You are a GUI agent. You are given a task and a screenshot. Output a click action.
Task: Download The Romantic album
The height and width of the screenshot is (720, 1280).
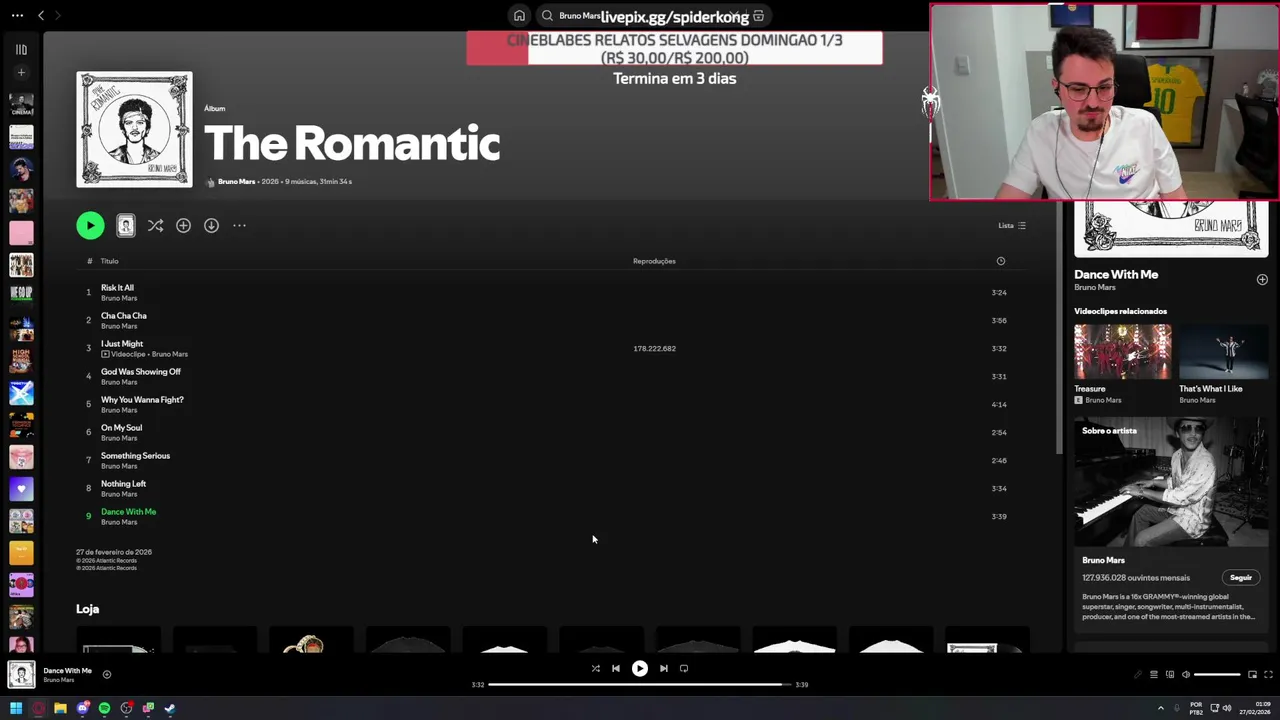pyautogui.click(x=211, y=226)
